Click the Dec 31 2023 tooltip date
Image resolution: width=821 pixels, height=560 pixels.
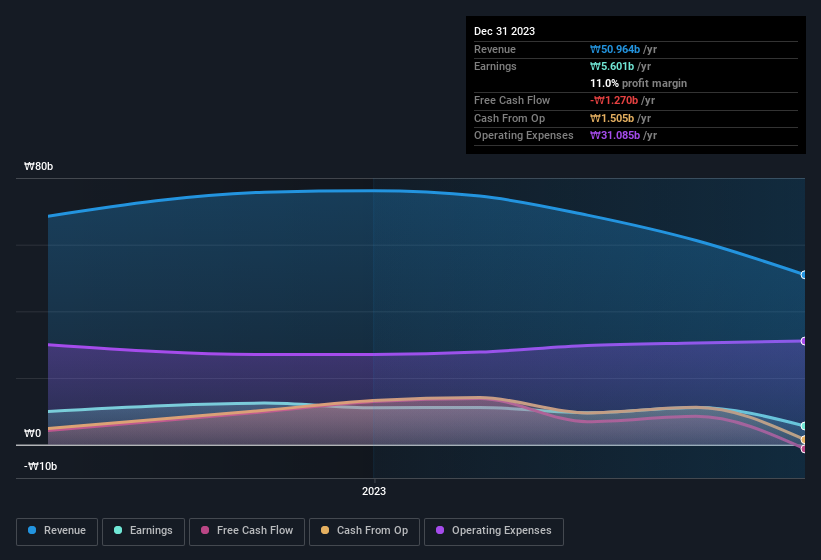pyautogui.click(x=504, y=31)
